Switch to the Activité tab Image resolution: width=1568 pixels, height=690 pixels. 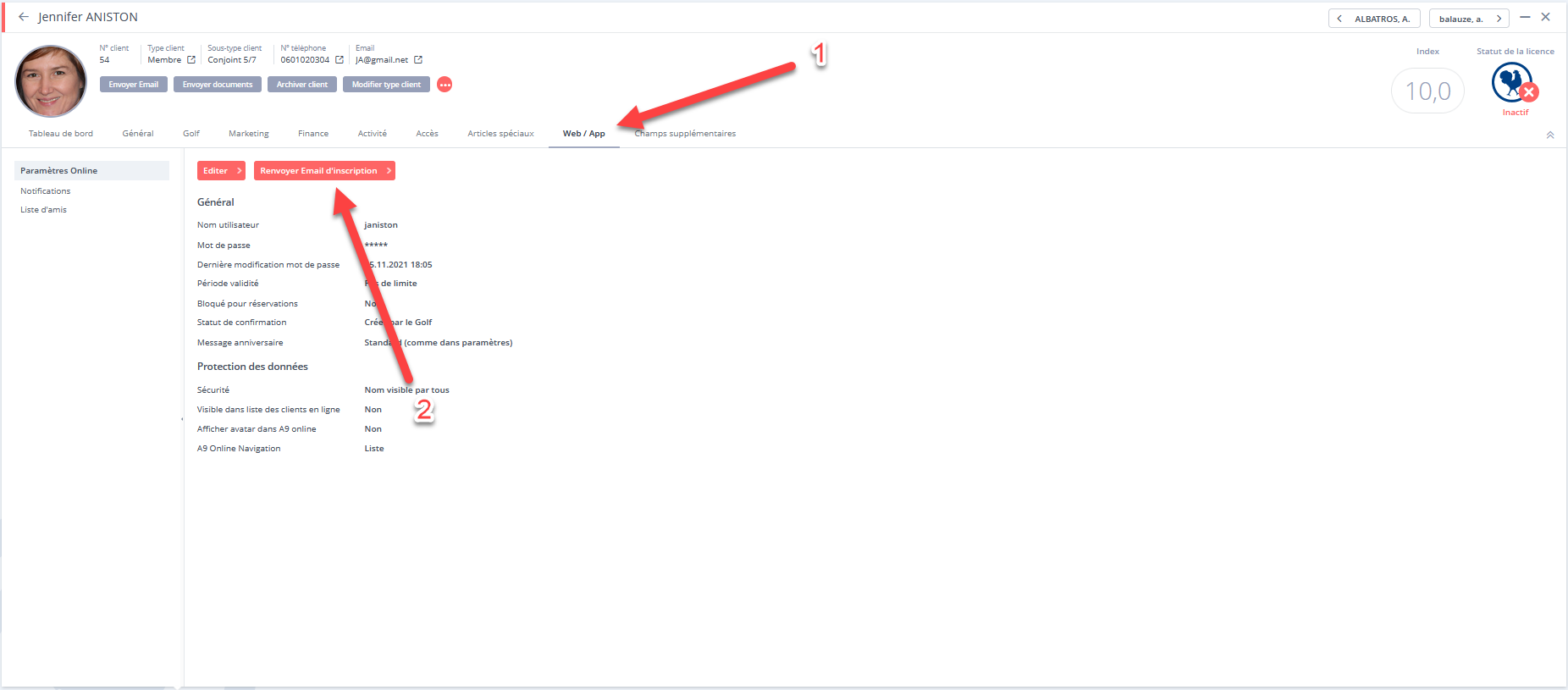373,134
